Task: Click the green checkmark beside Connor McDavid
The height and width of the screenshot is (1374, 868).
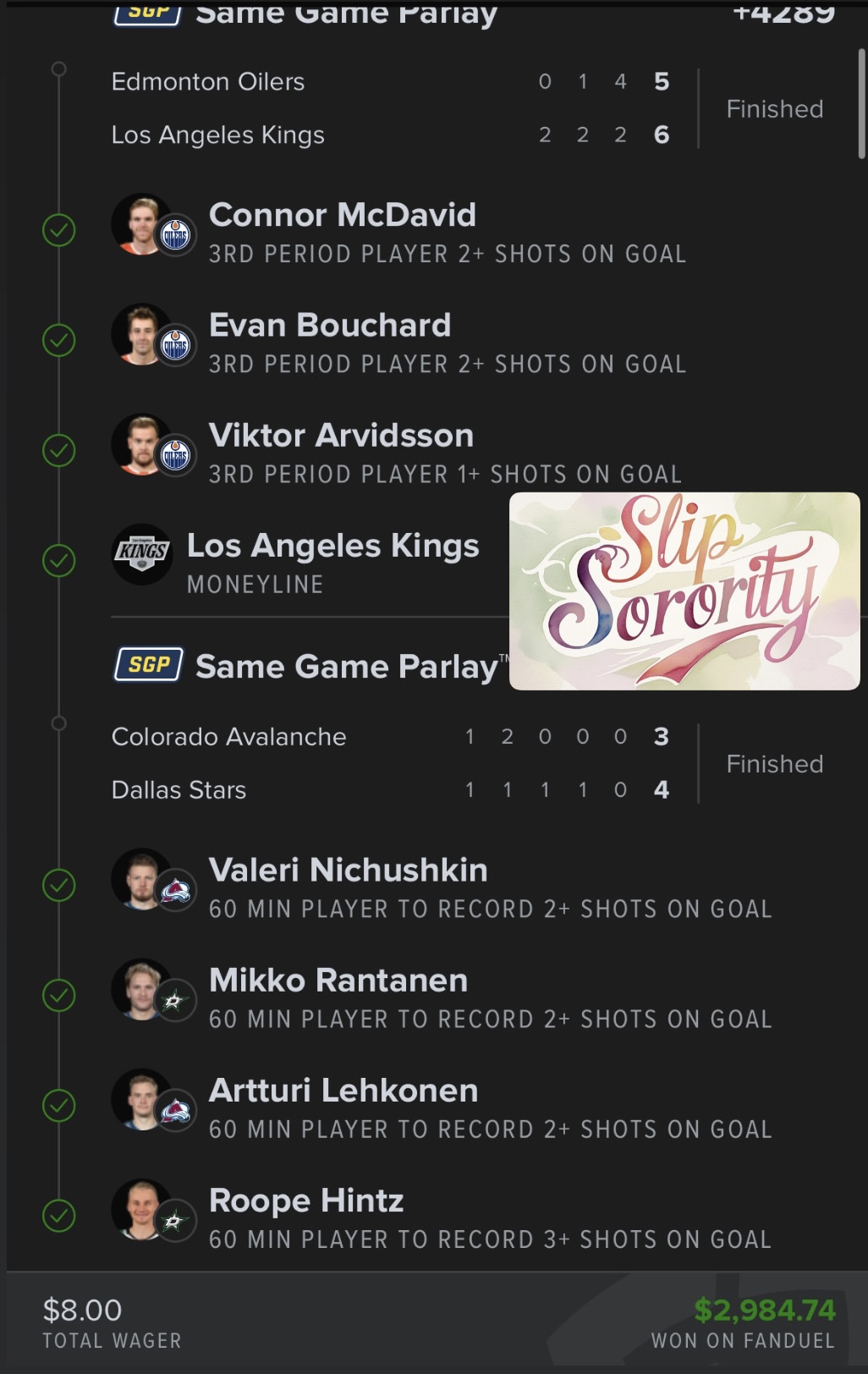Action: pyautogui.click(x=59, y=230)
